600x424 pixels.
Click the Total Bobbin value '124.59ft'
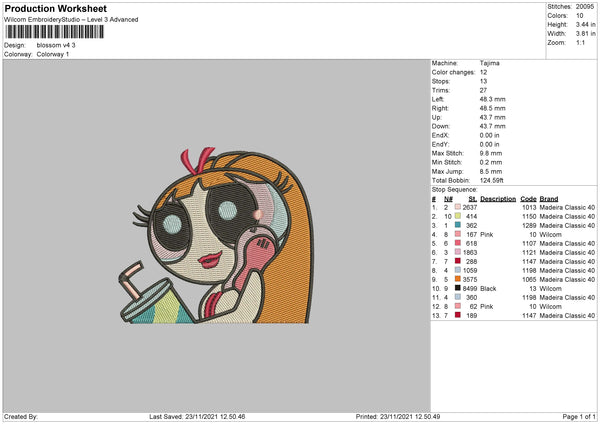tap(491, 180)
